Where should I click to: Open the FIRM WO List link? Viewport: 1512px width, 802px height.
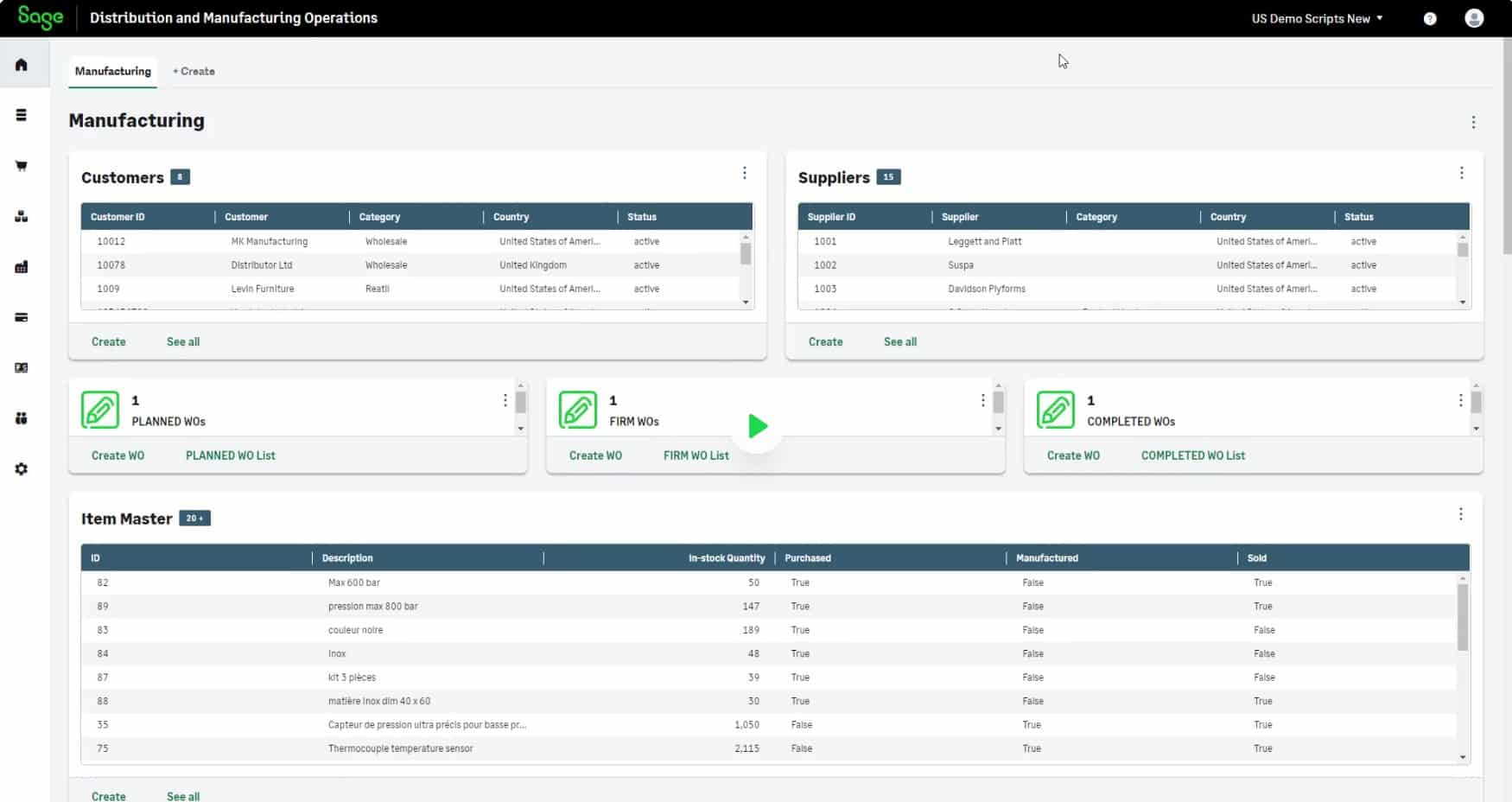pyautogui.click(x=696, y=455)
